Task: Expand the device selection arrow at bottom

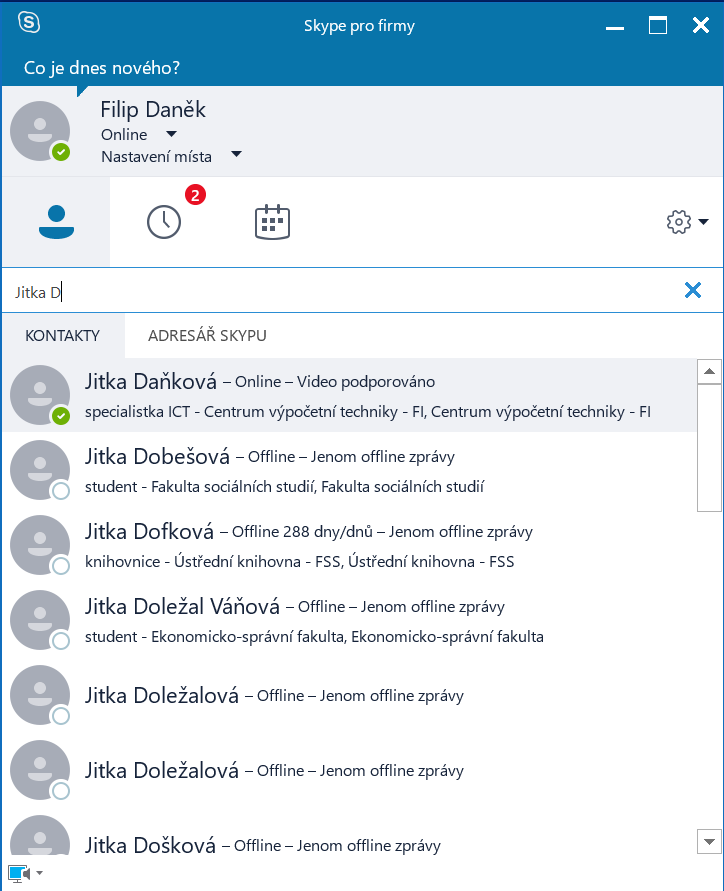Action: click(x=39, y=873)
